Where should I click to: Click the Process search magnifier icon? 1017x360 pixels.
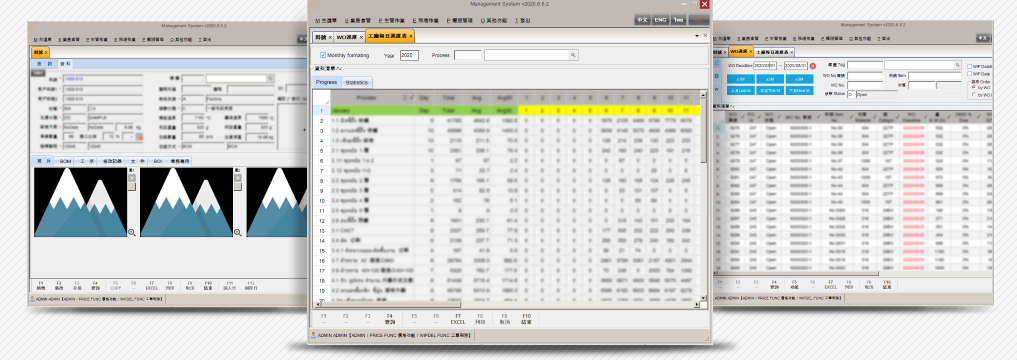click(573, 56)
